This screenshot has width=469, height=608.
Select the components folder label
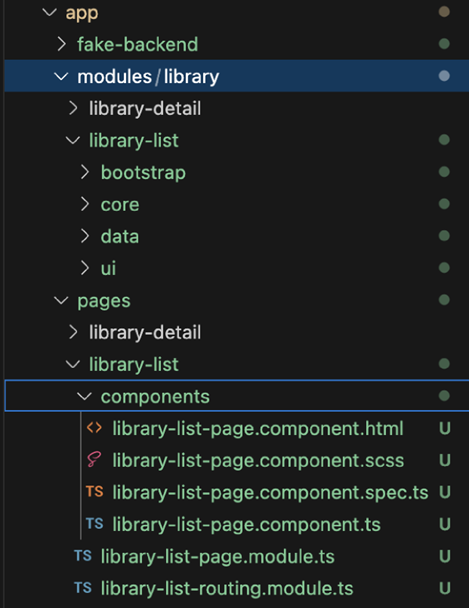point(155,397)
